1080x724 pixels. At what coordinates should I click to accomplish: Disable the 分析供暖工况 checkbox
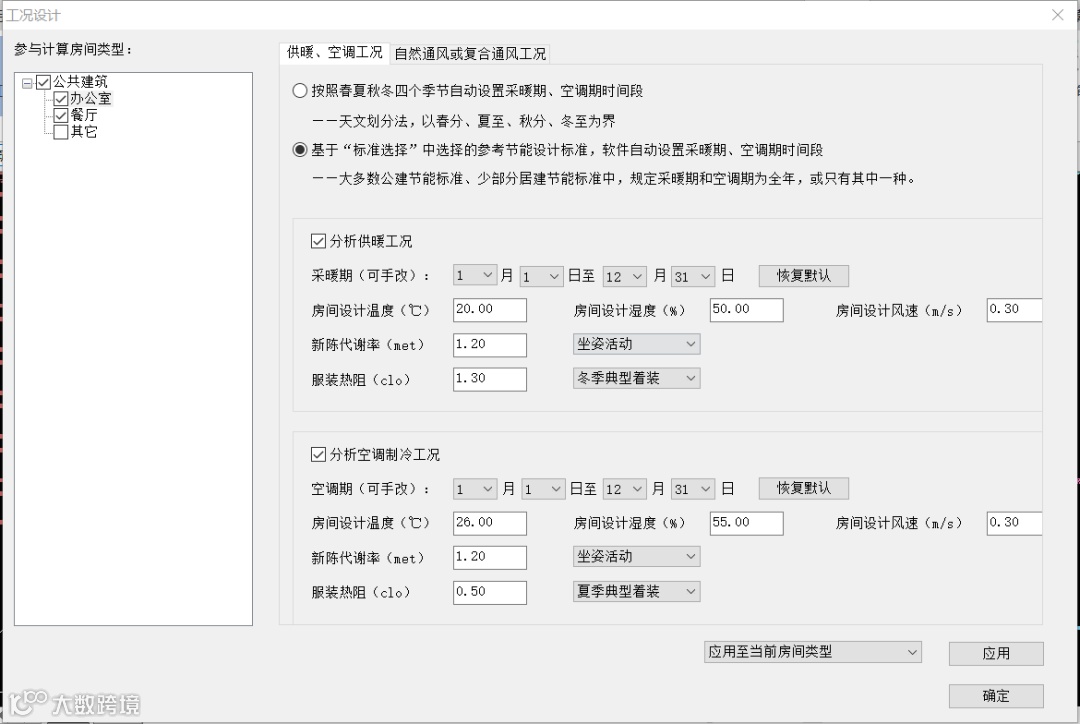pos(319,240)
